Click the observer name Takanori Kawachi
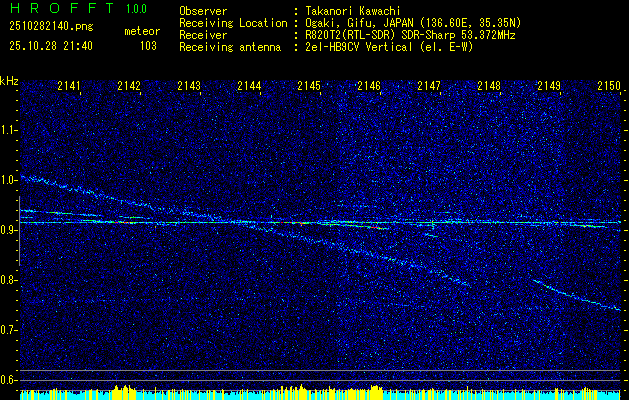Image resolution: width=629 pixels, height=400 pixels. coord(353,11)
